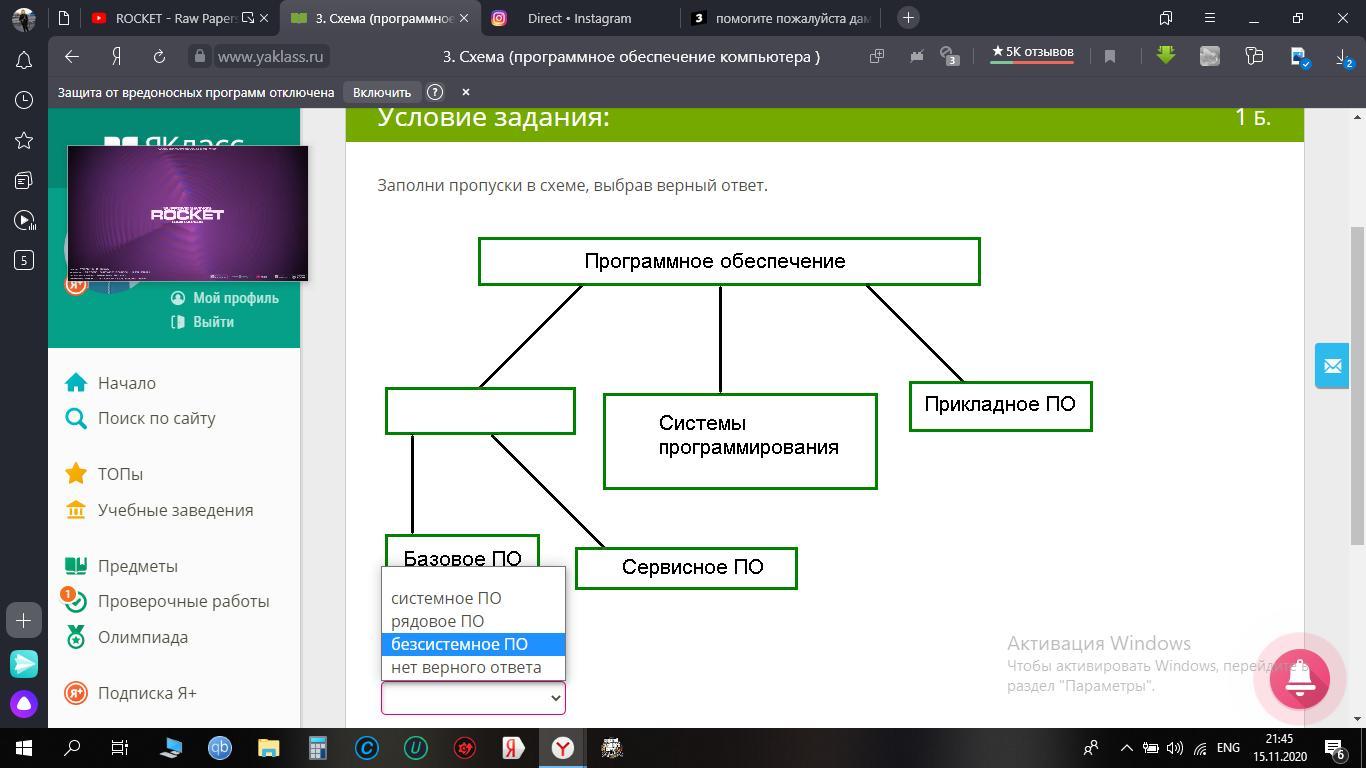Open Учебные заведения page
1366x768 pixels.
point(159,510)
